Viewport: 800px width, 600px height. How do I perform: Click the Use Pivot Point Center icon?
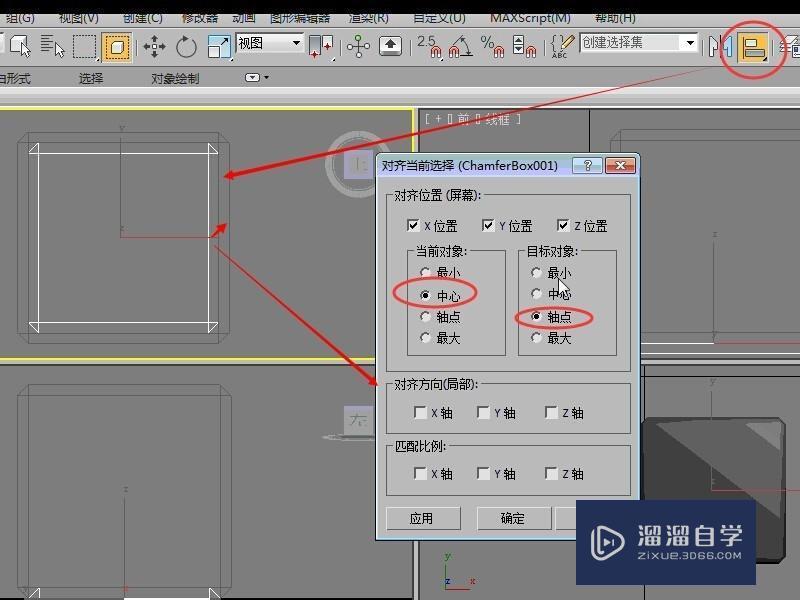(x=321, y=46)
